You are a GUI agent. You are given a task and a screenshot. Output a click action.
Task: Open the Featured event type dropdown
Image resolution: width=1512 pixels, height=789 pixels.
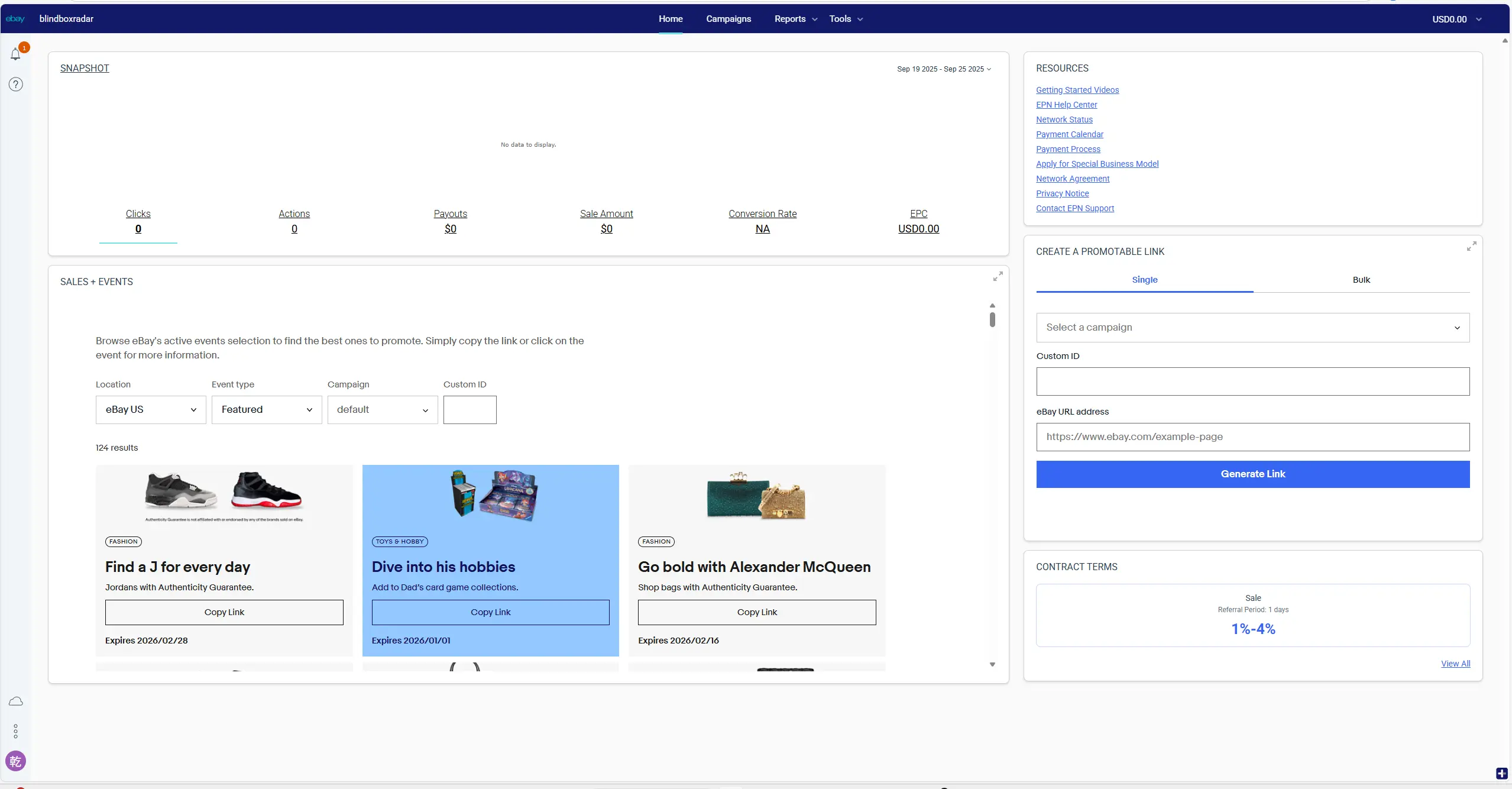267,409
